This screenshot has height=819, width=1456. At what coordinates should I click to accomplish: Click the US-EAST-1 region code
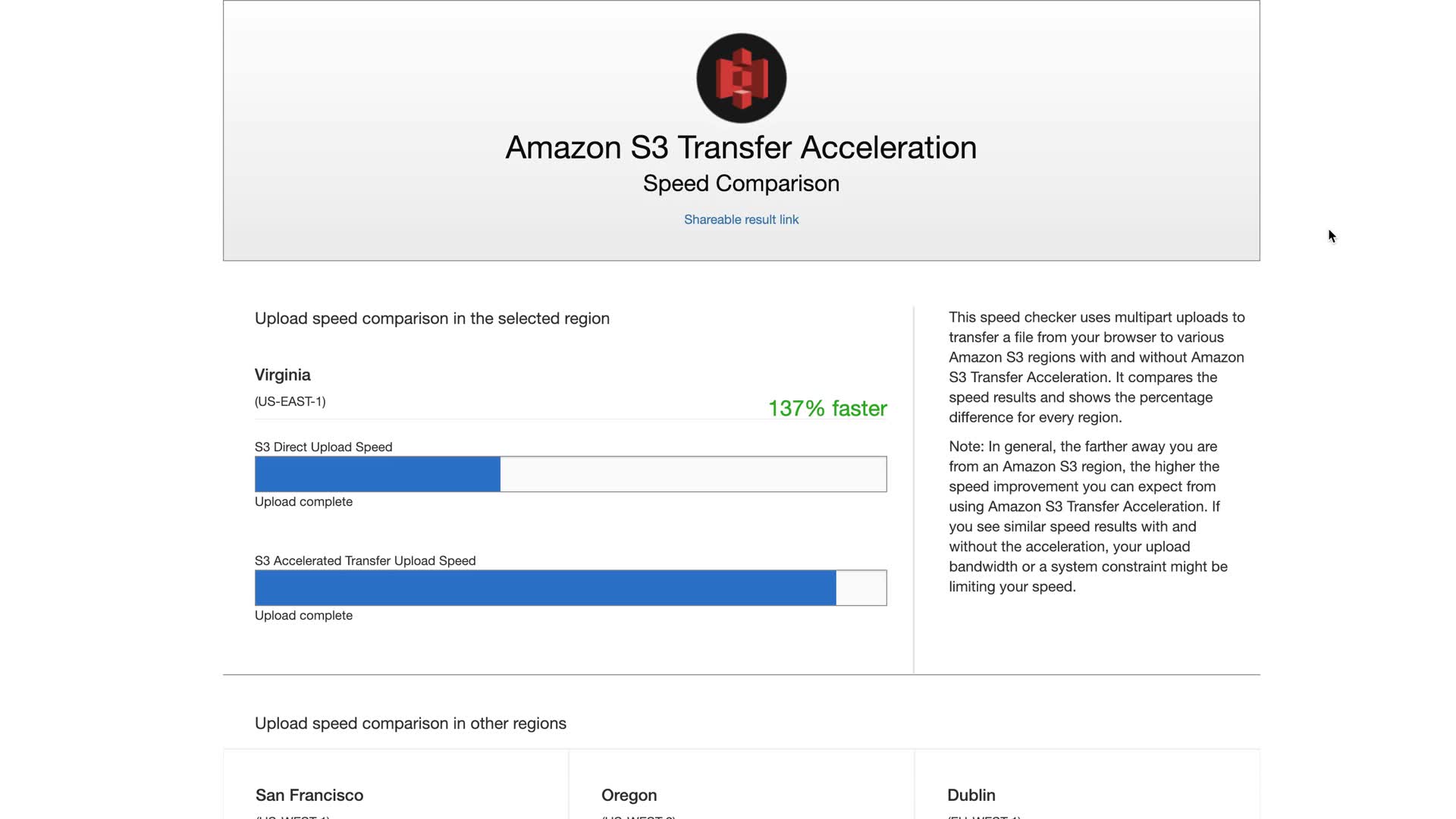click(290, 402)
